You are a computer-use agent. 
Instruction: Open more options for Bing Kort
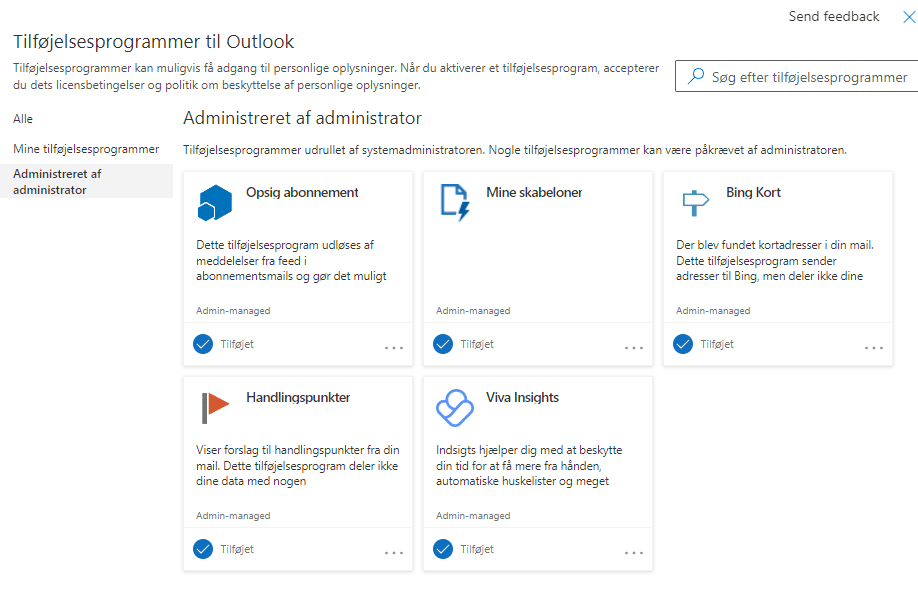[874, 348]
